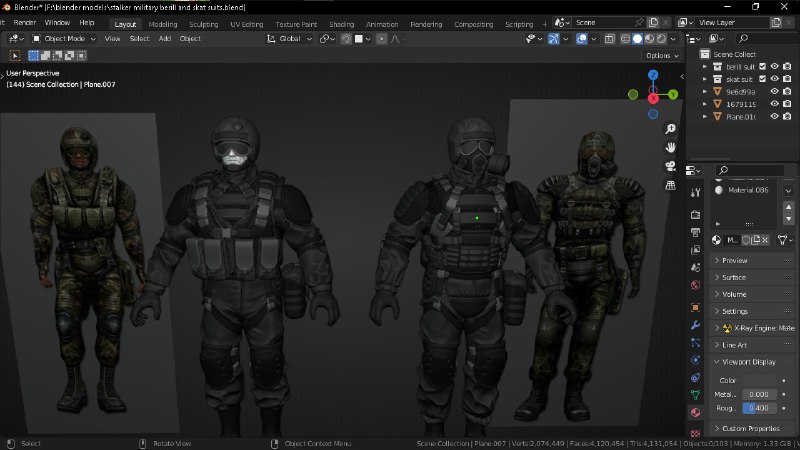Image resolution: width=800 pixels, height=450 pixels.
Task: Open the Object Data green triangle tab
Action: click(x=695, y=395)
